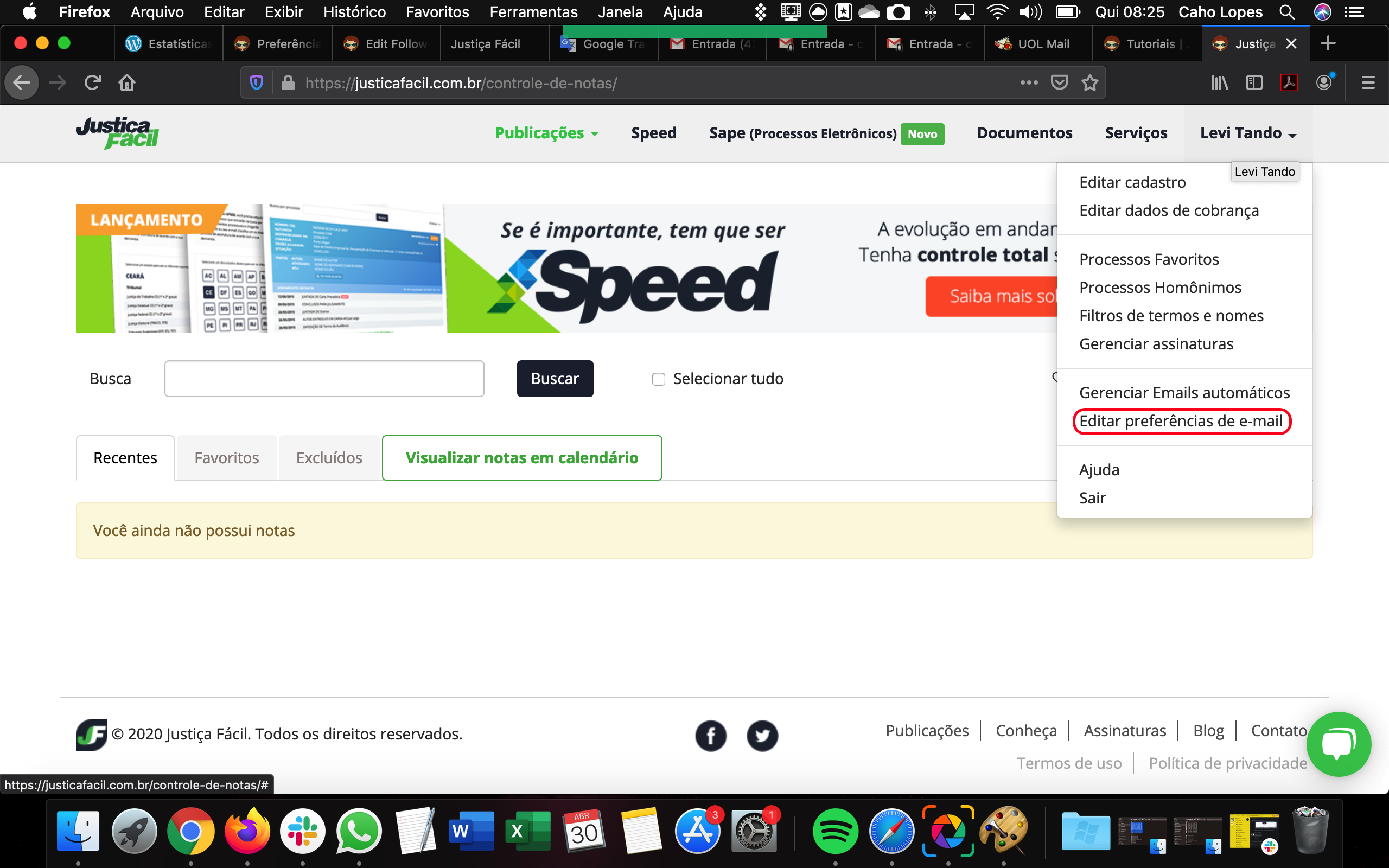Open Firefox library icon in toolbar
This screenshot has height=868, width=1389.
[x=1219, y=83]
